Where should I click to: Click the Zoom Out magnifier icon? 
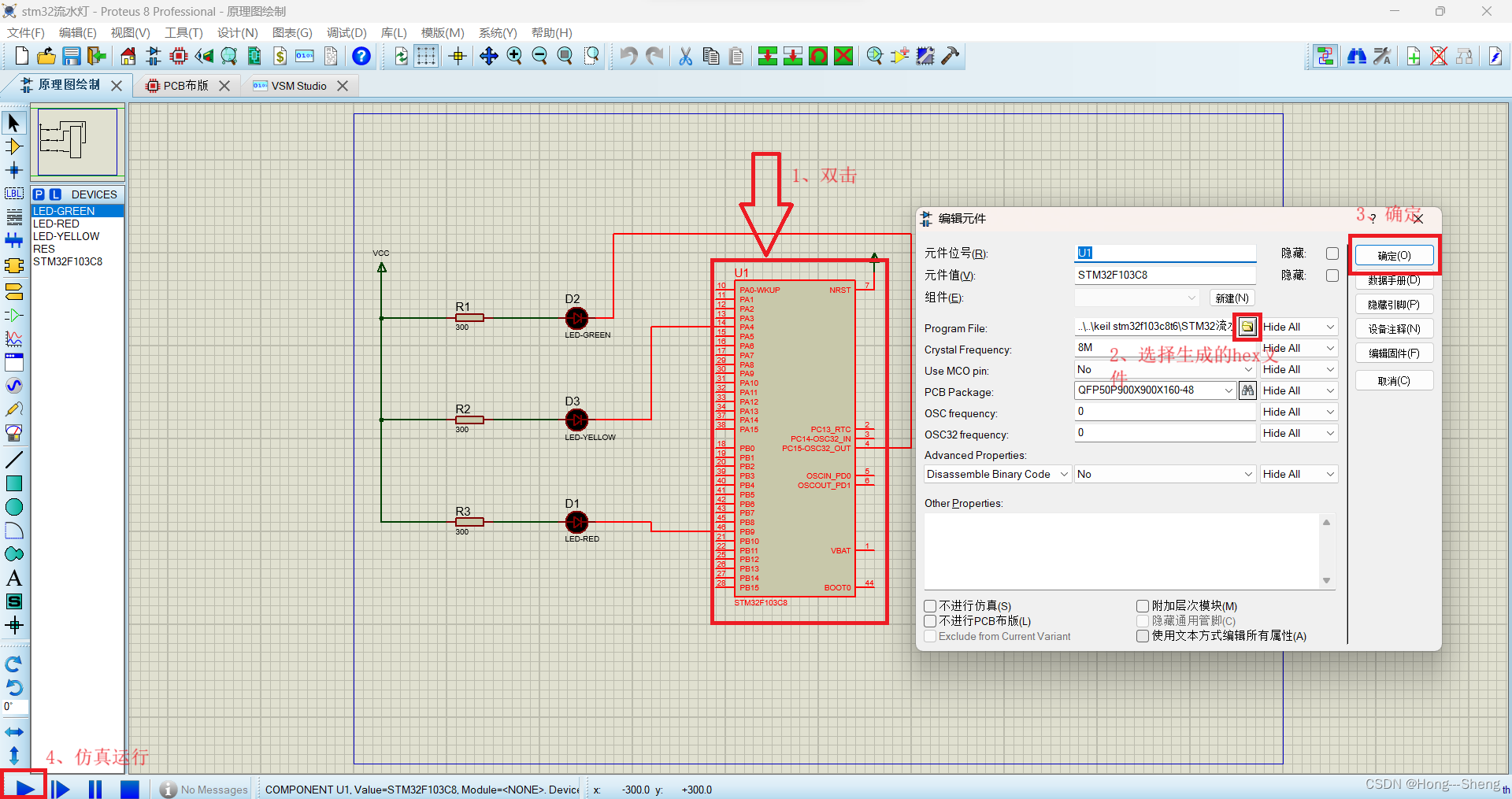tap(539, 56)
